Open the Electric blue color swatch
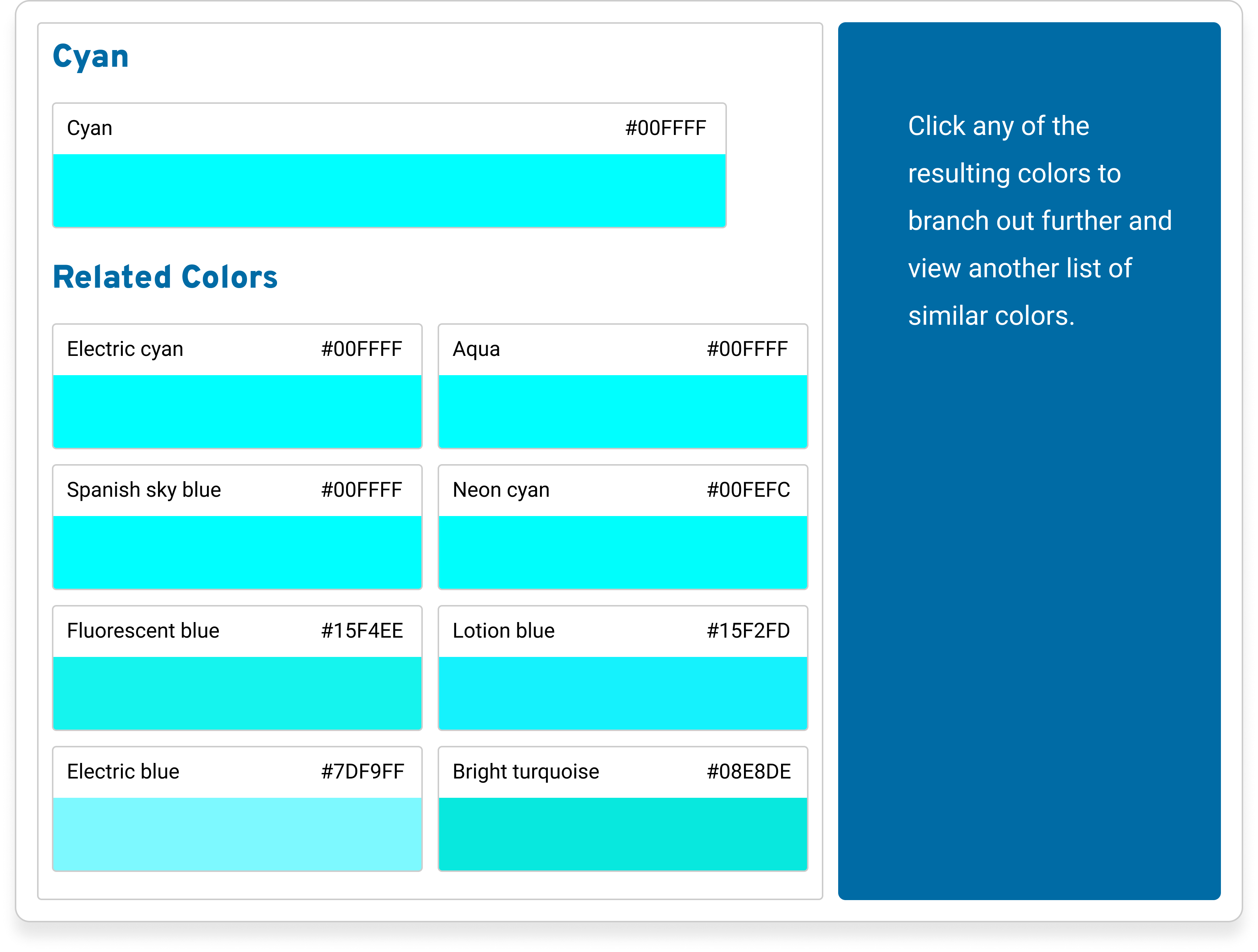The width and height of the screenshot is (1258, 952). 237,834
